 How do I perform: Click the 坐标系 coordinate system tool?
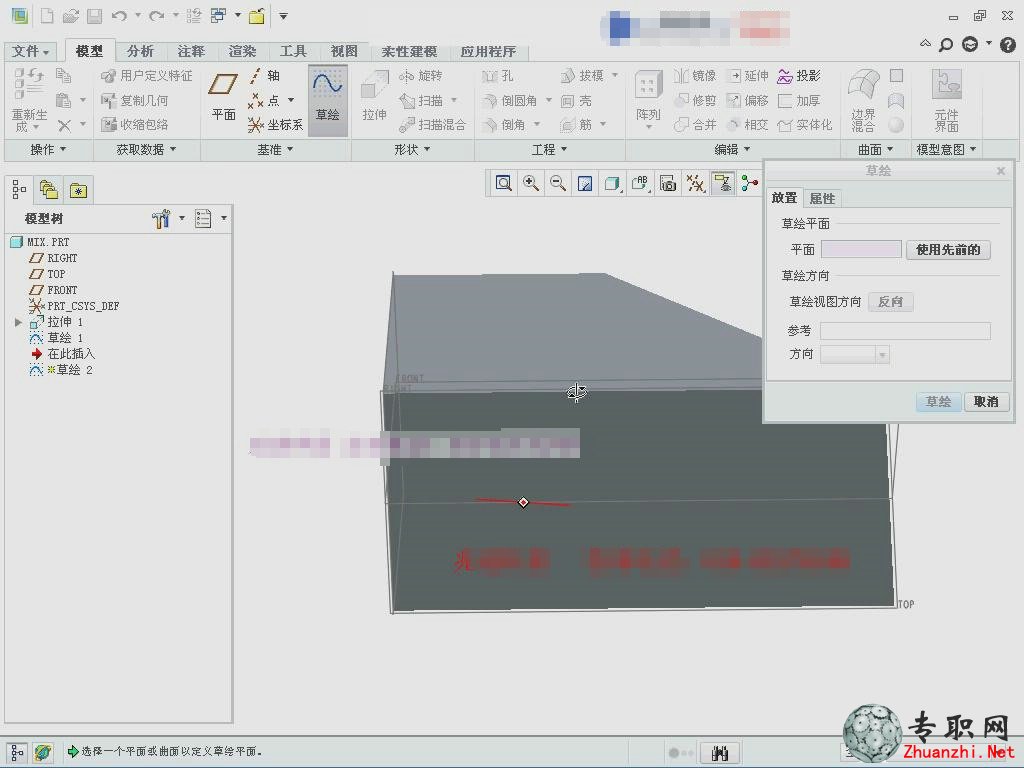click(x=275, y=125)
